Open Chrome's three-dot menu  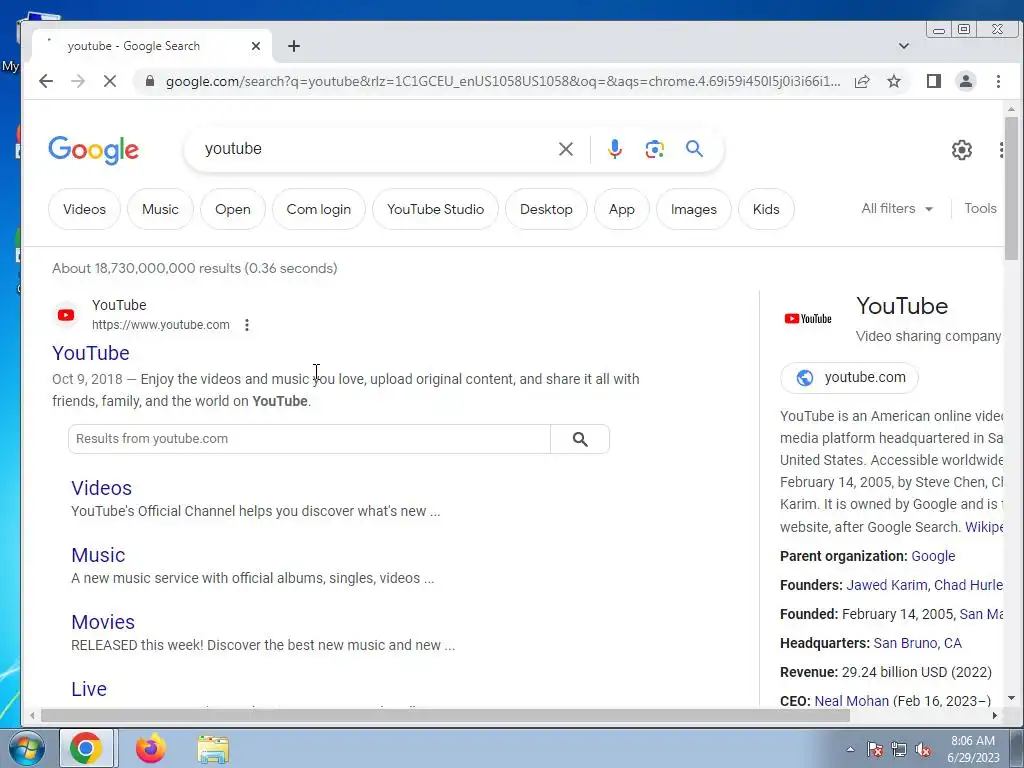click(x=998, y=81)
